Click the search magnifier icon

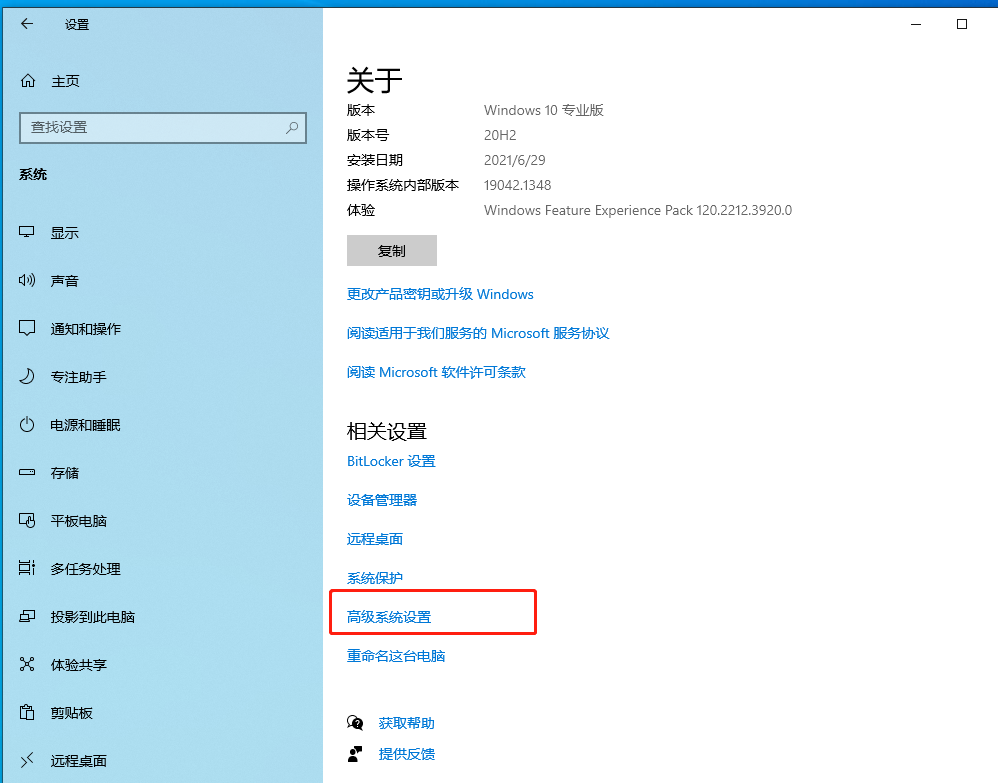coord(292,127)
